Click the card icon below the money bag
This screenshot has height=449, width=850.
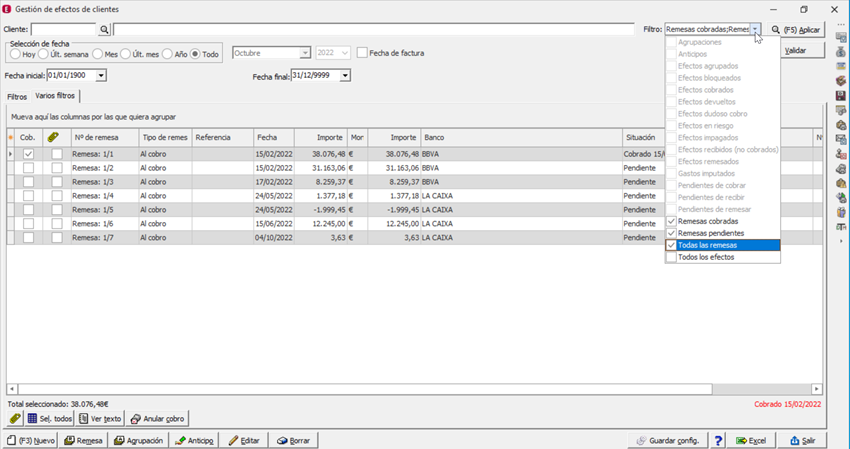841,66
